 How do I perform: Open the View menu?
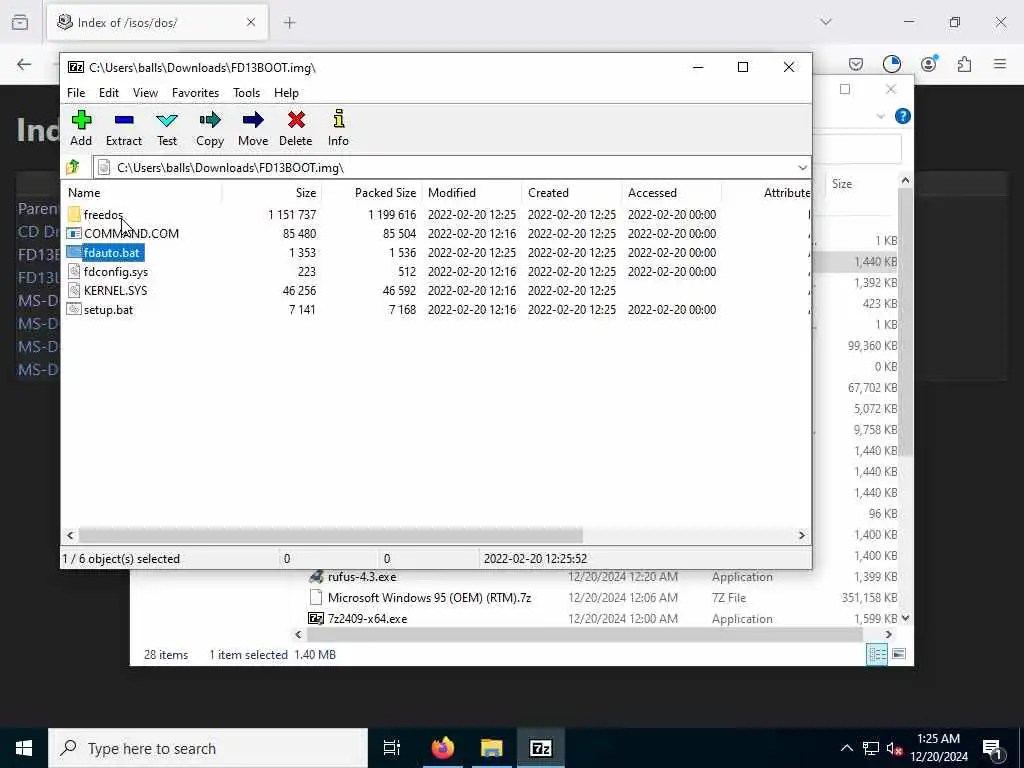(x=145, y=93)
